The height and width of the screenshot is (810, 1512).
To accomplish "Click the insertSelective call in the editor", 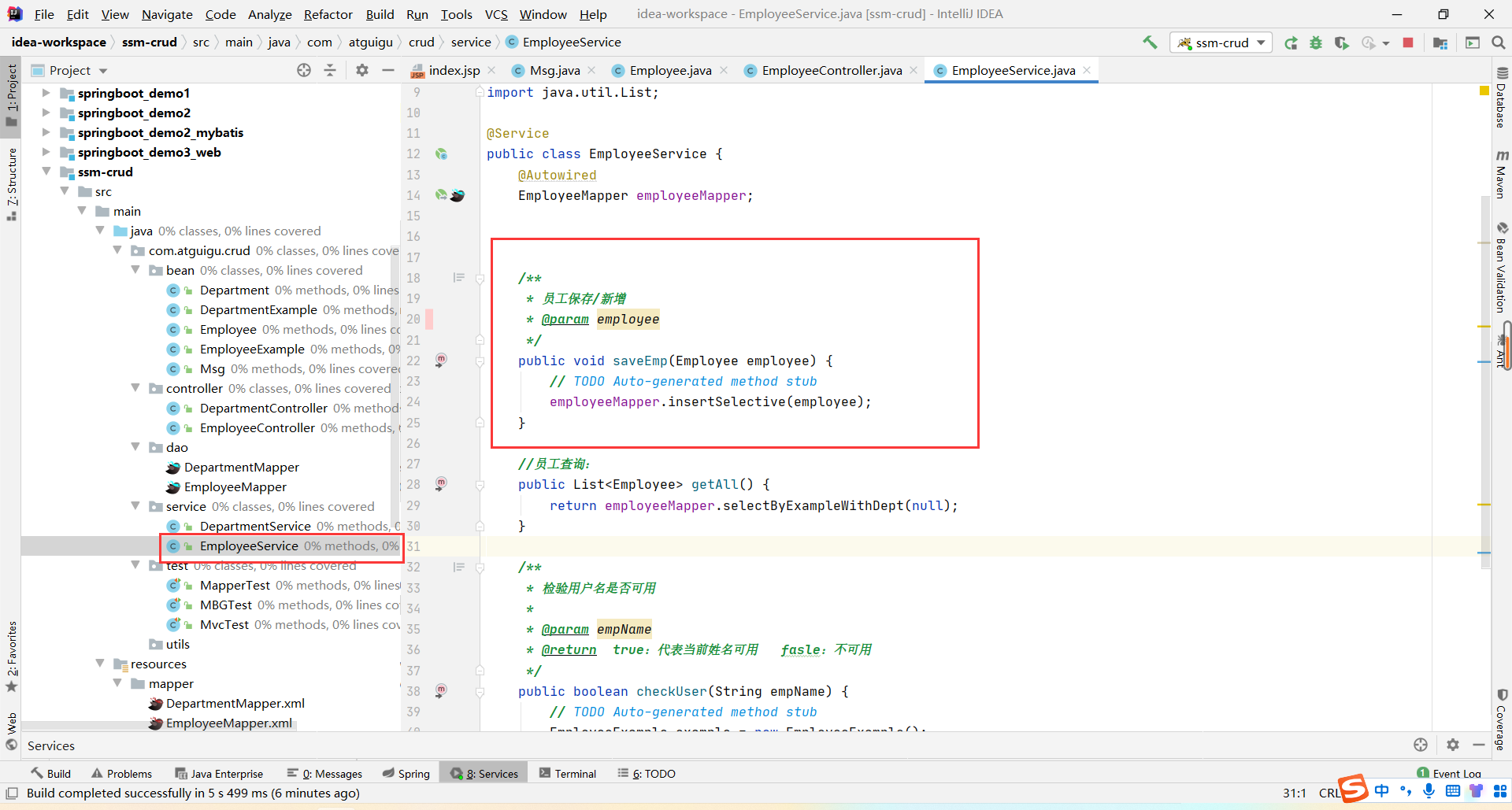I will pyautogui.click(x=727, y=401).
